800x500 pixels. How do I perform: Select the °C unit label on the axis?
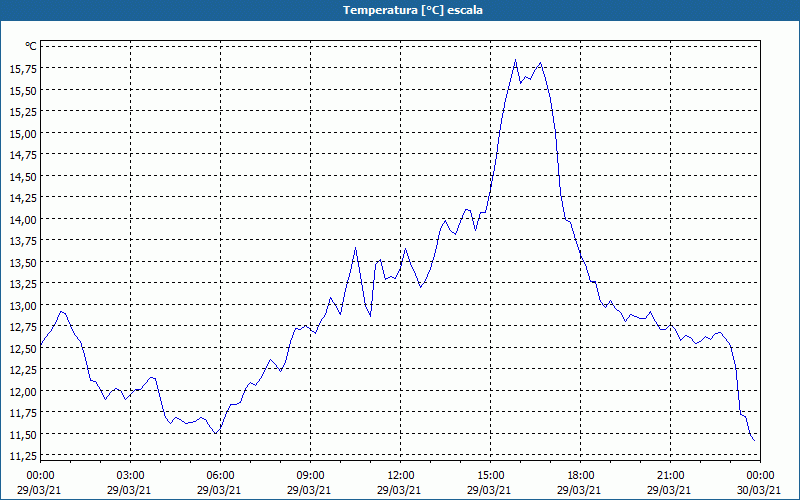click(x=31, y=46)
